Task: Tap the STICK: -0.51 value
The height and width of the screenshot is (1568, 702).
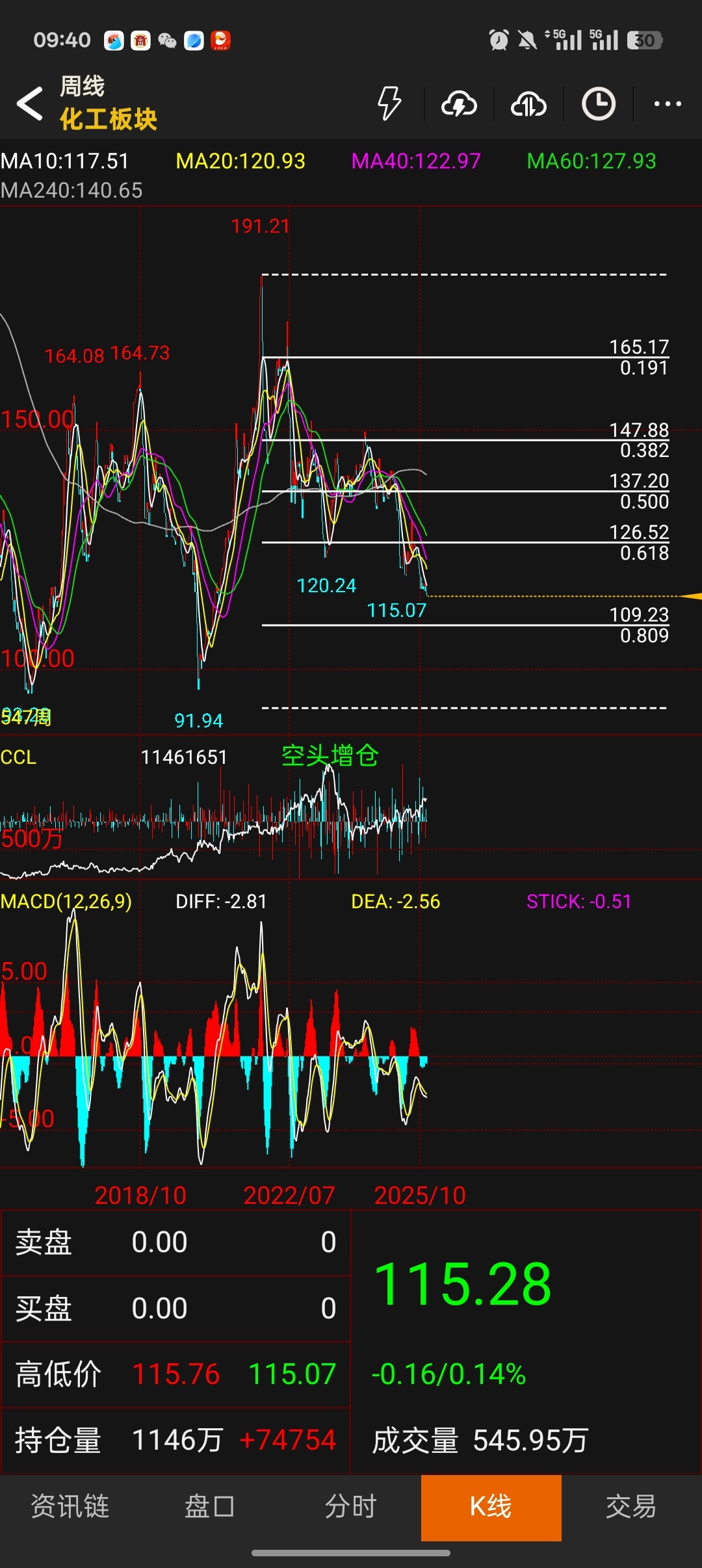Action: click(579, 902)
